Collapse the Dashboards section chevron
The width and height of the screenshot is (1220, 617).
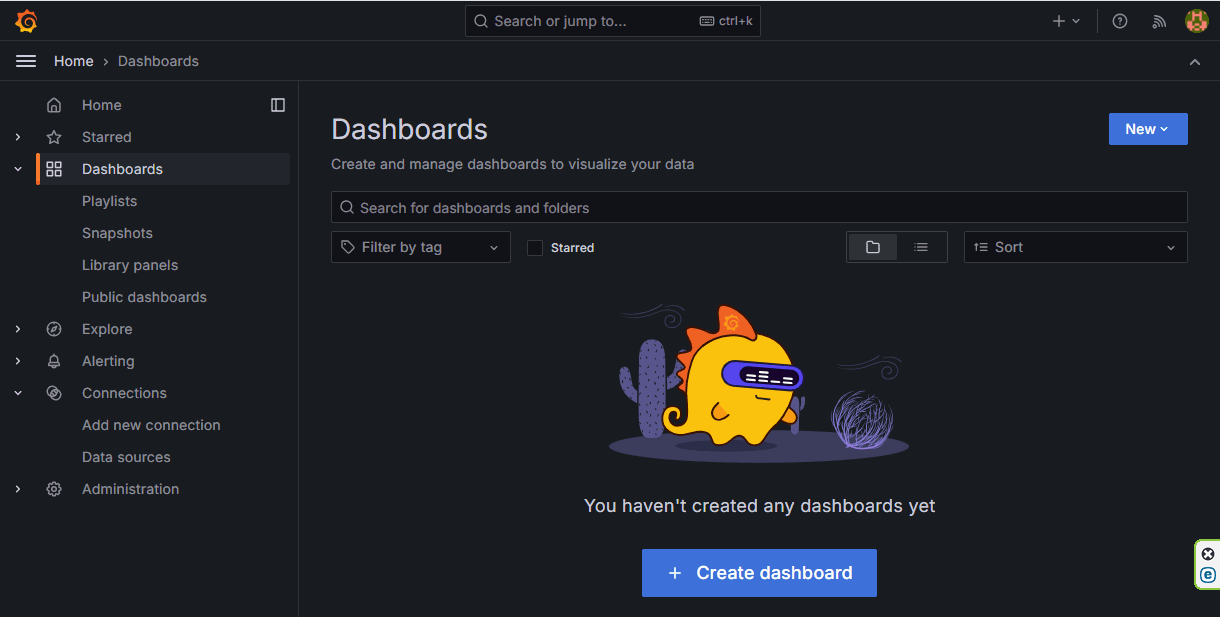[x=18, y=169]
